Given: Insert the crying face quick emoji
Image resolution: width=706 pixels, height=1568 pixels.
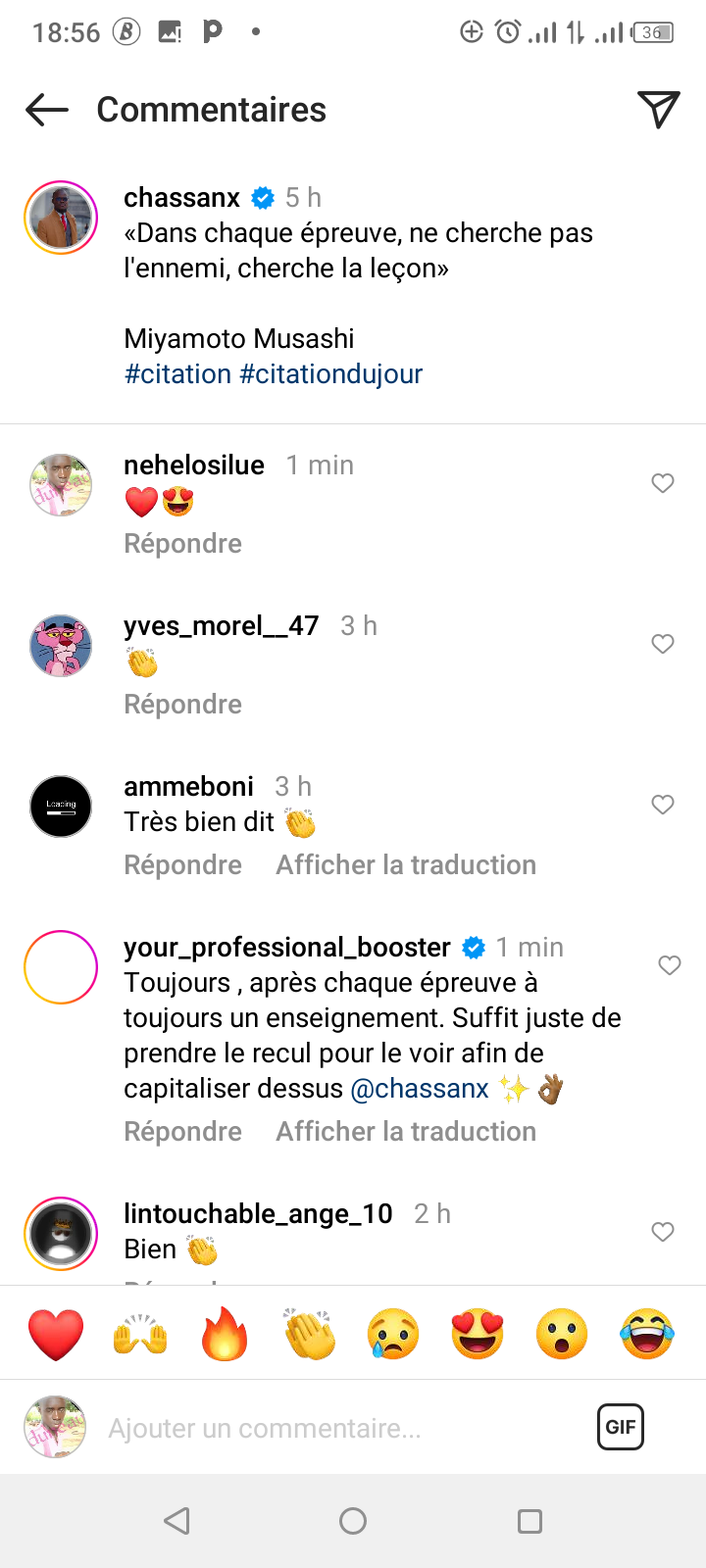Looking at the screenshot, I should click(393, 1334).
